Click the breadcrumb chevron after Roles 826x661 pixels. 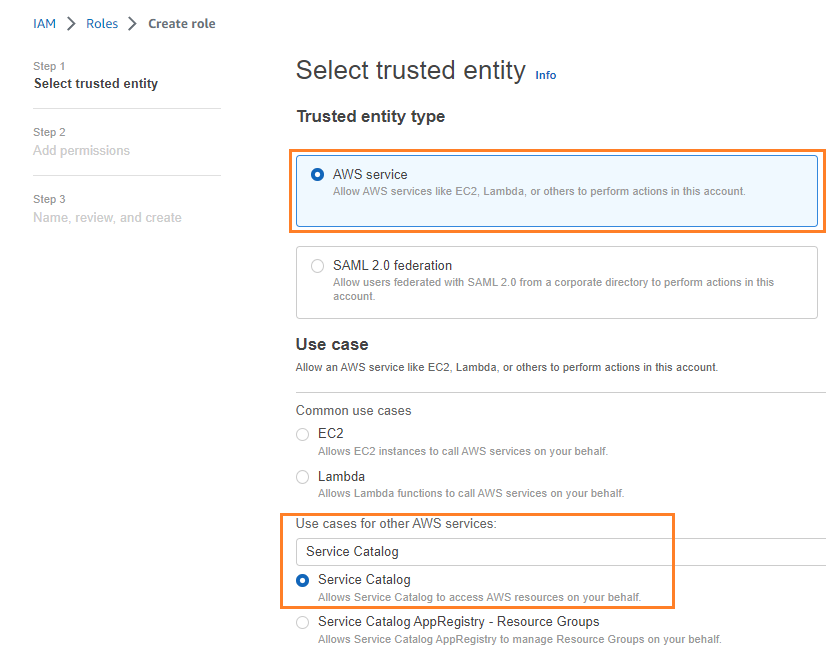133,23
